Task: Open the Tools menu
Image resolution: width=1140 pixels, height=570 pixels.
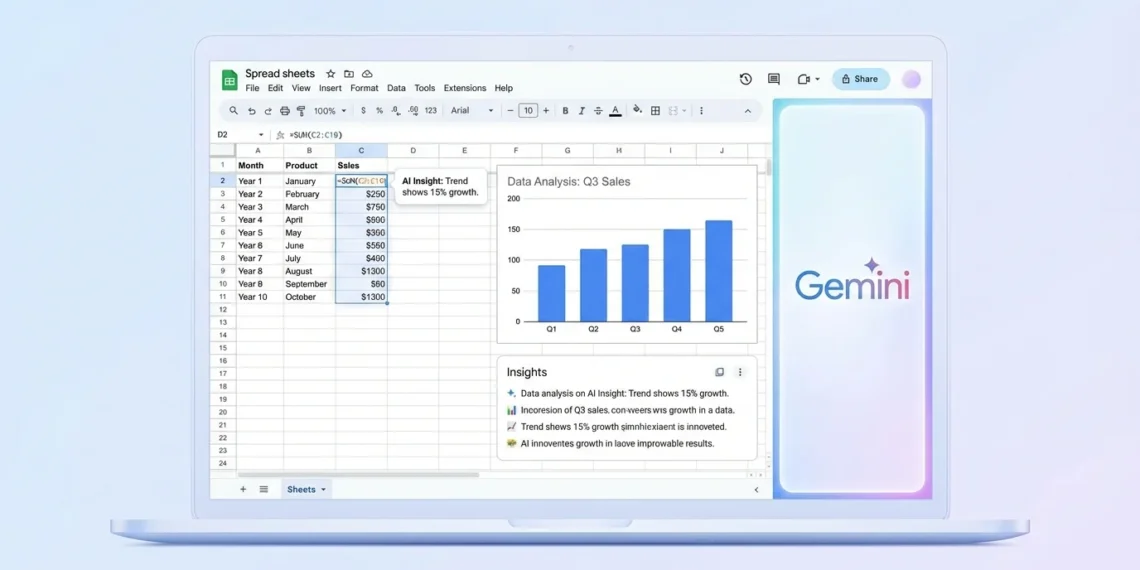Action: coord(425,88)
